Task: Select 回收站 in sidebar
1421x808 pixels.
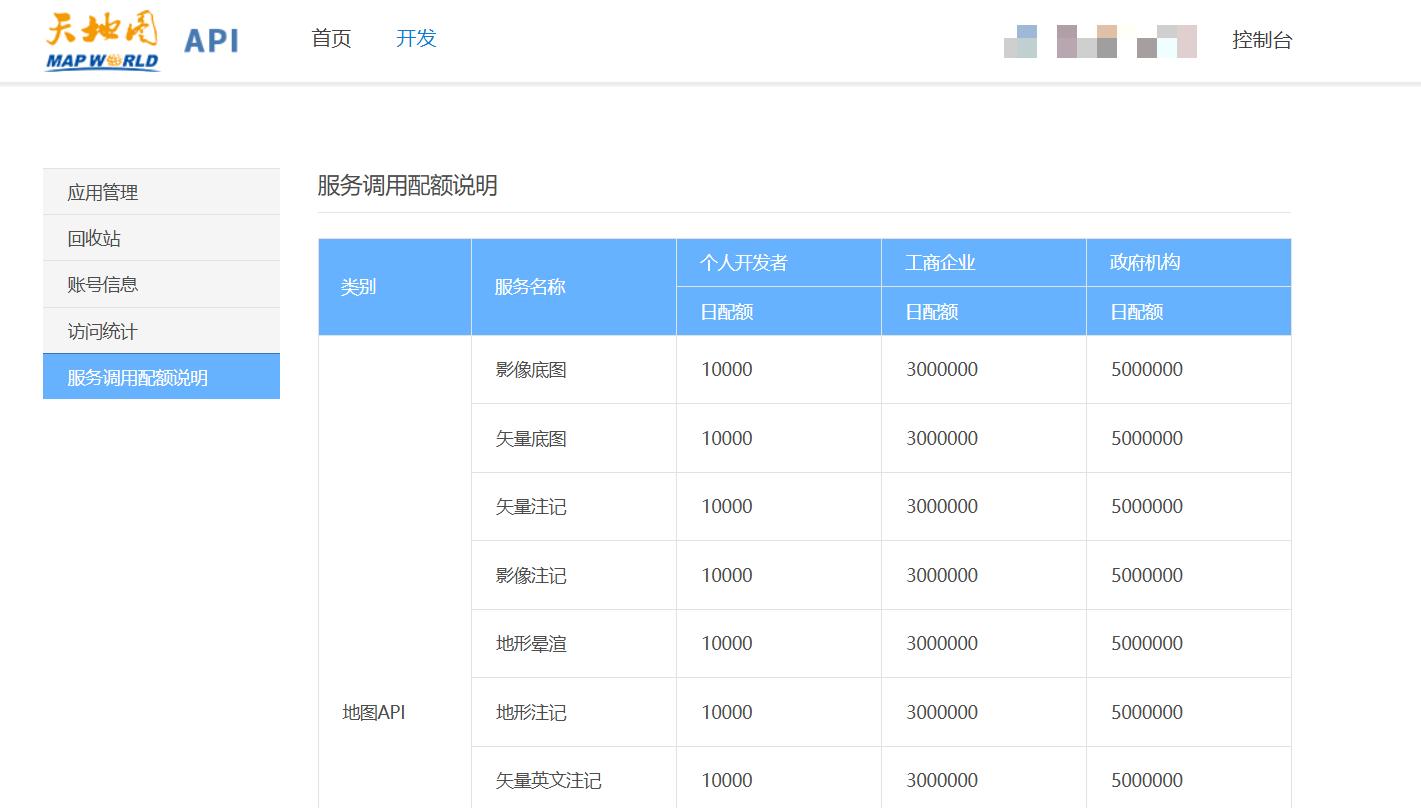Action: coord(161,238)
